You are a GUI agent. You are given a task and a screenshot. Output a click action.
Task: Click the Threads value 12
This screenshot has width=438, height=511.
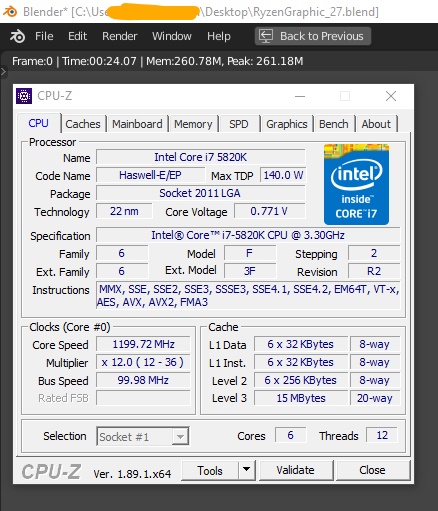point(382,435)
